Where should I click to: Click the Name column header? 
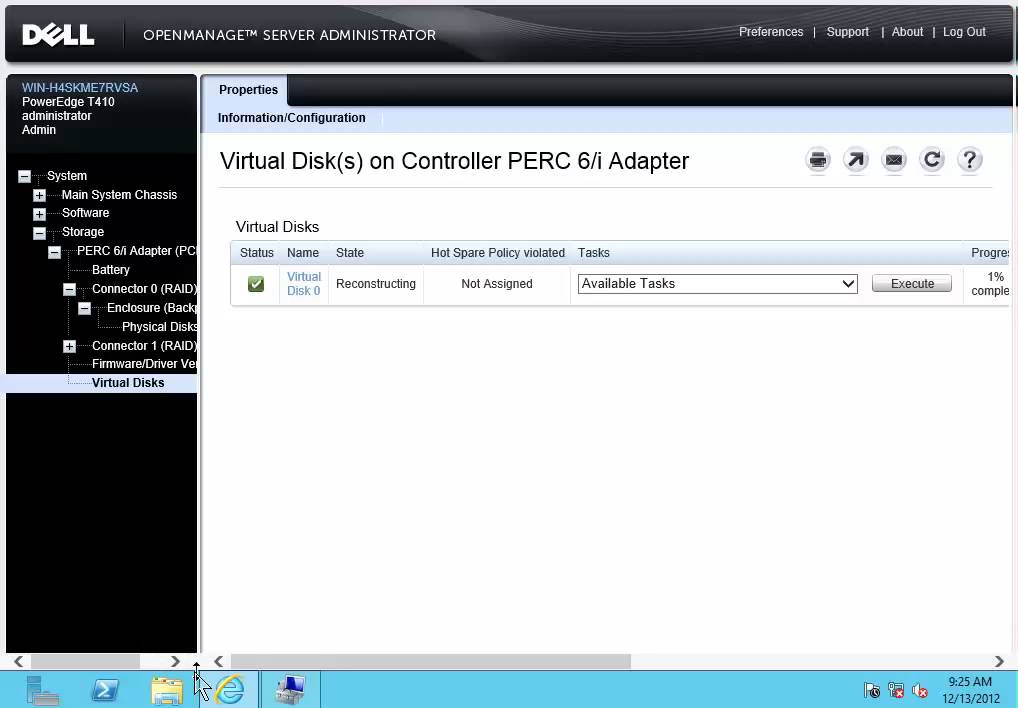coord(303,253)
